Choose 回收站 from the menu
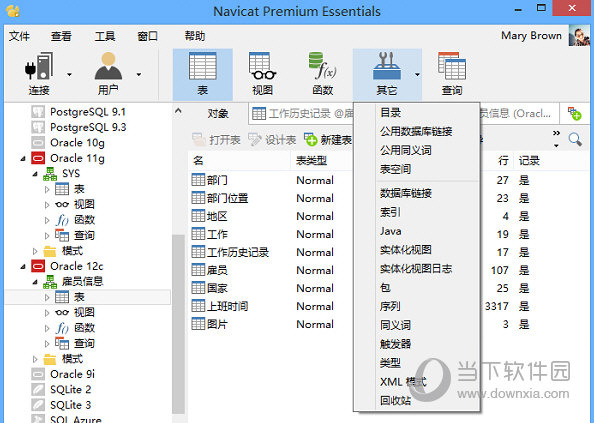594x423 pixels. tap(395, 400)
